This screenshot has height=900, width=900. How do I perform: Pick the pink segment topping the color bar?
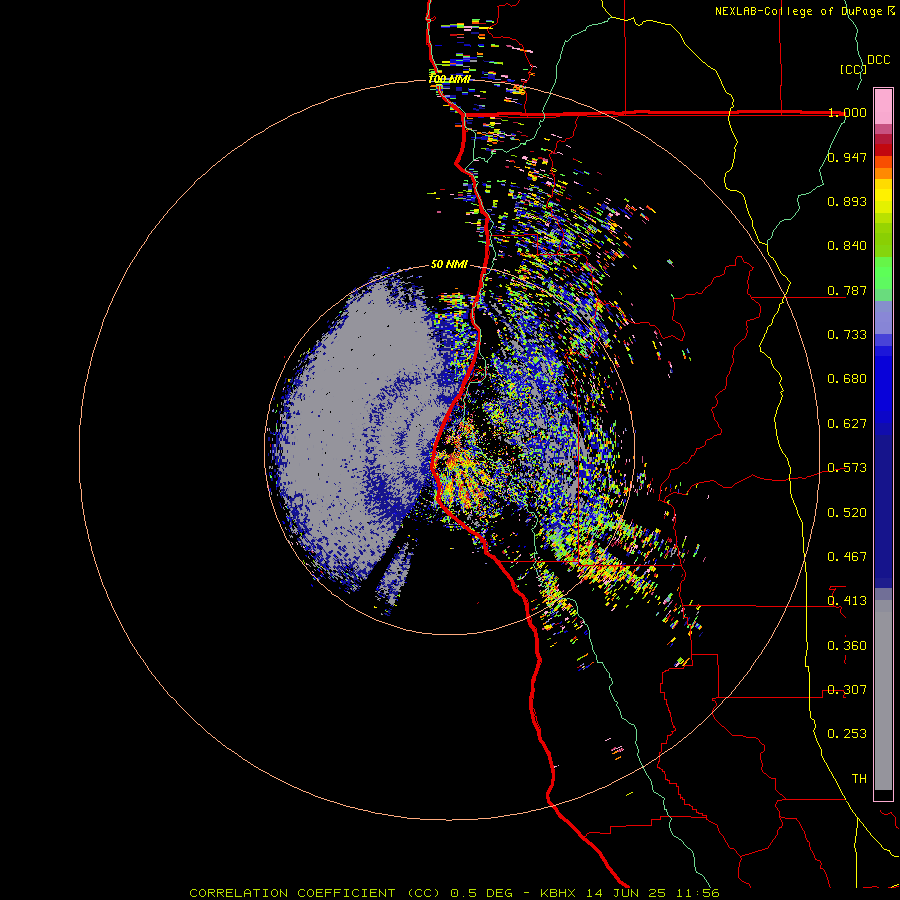883,107
